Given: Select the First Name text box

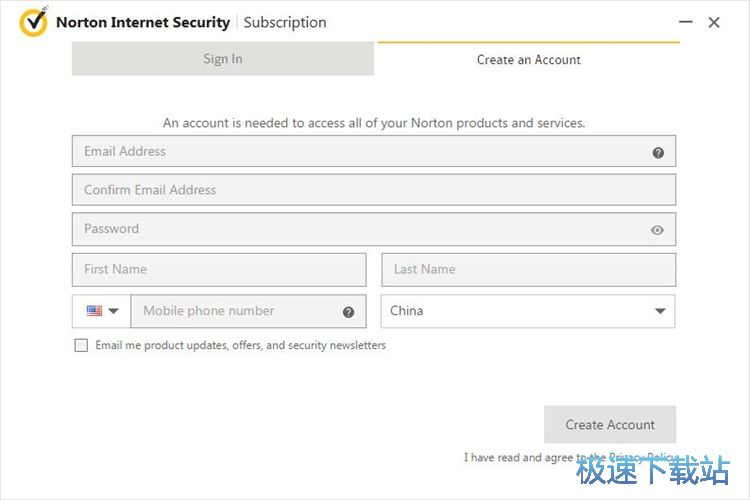Looking at the screenshot, I should click(x=218, y=269).
